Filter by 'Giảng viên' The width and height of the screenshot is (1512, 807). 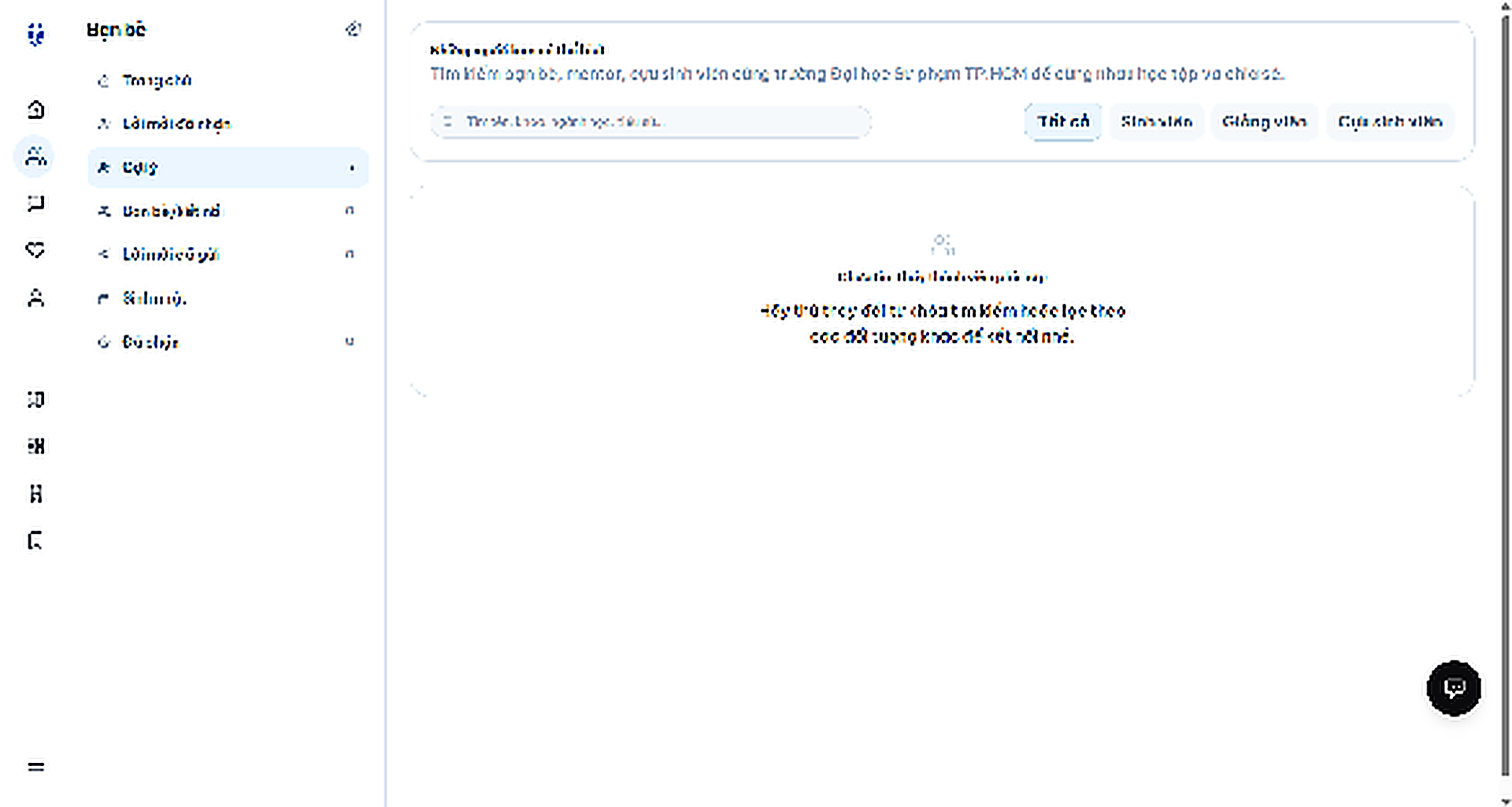[x=1264, y=121]
